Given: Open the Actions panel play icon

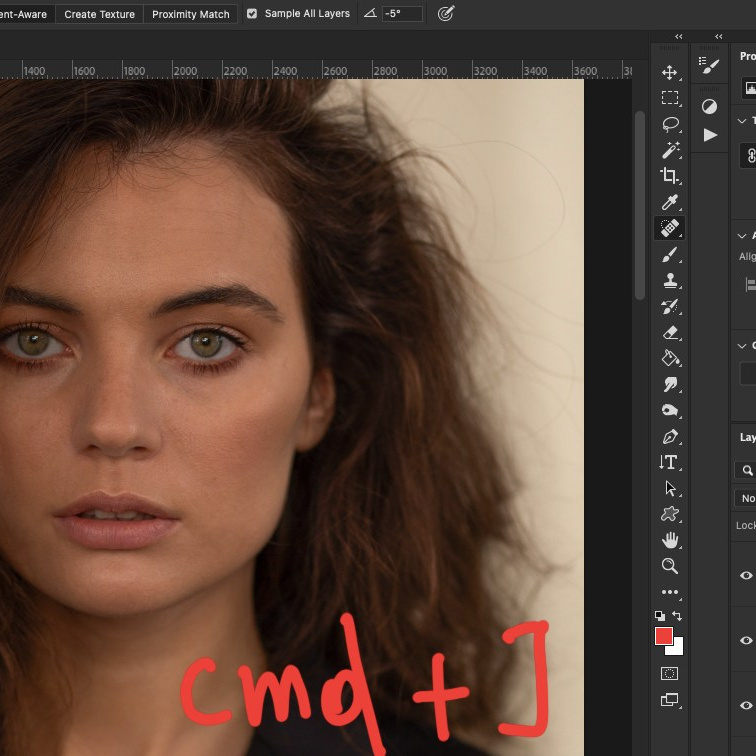Looking at the screenshot, I should [709, 135].
